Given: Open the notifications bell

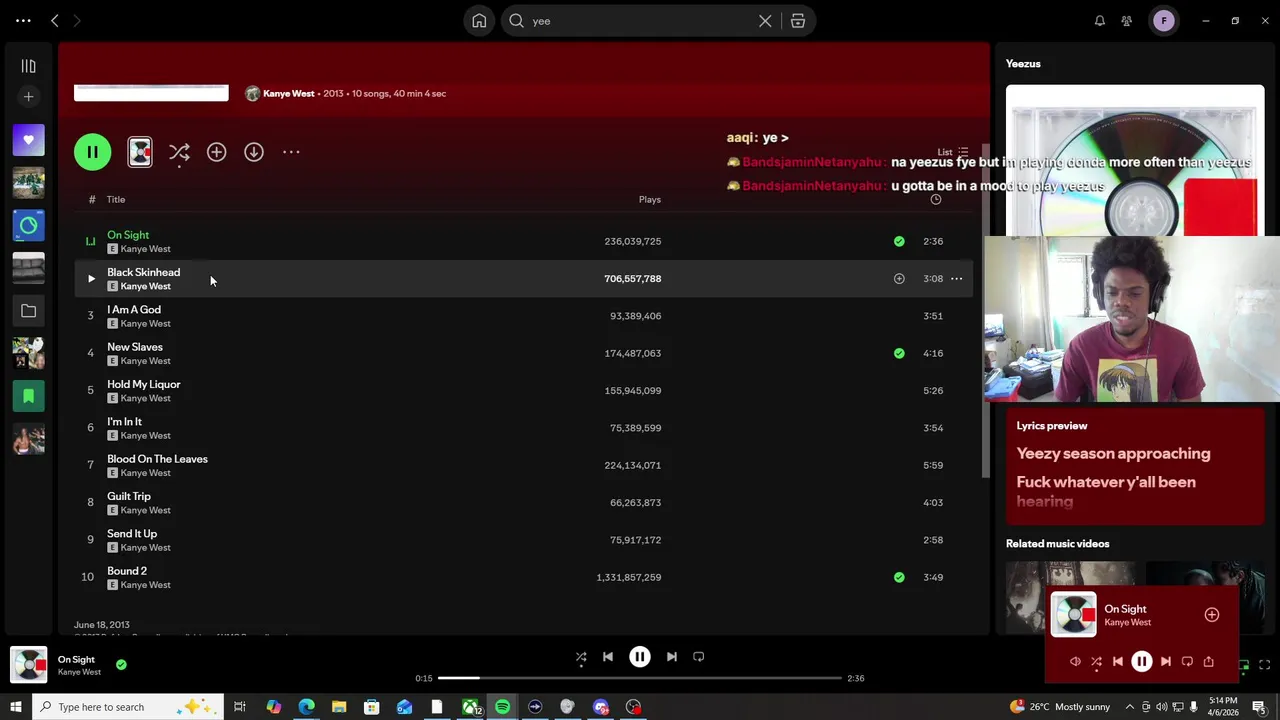Looking at the screenshot, I should pyautogui.click(x=1100, y=21).
